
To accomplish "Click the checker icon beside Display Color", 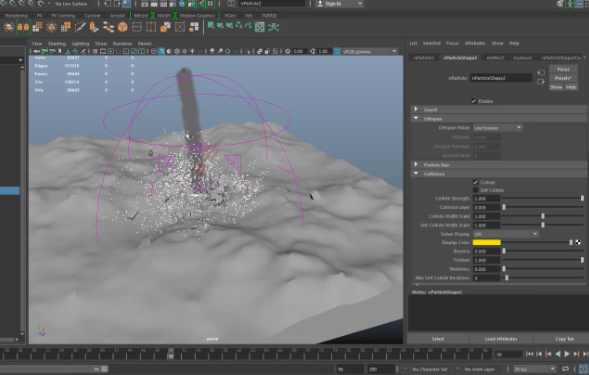I will 578,242.
